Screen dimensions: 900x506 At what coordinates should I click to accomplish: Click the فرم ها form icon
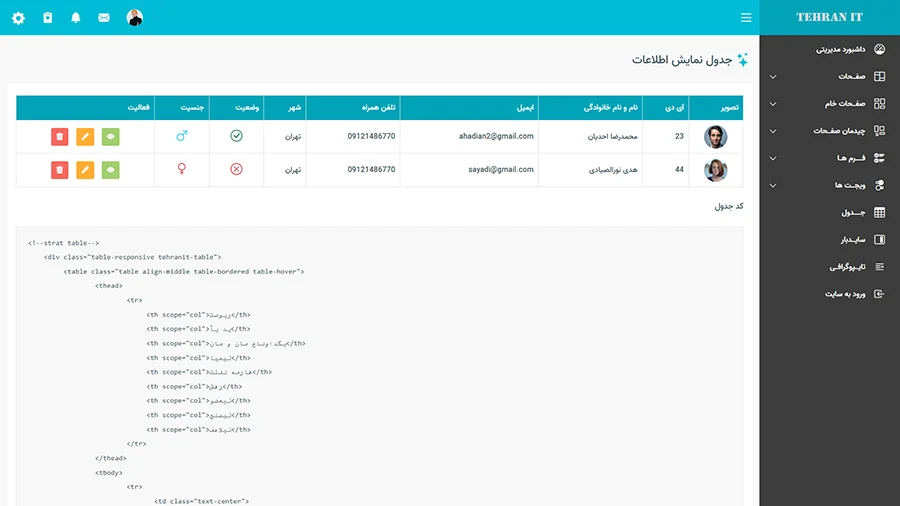(x=879, y=158)
